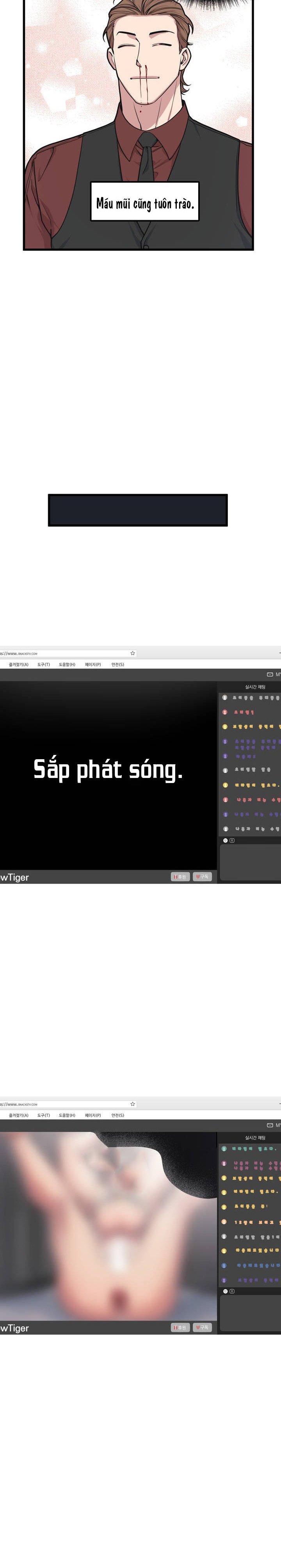Open 즐겨찾기(A) menu in the 'Sắp phát sóng' browser
The height and width of the screenshot is (1568, 281).
18,664
